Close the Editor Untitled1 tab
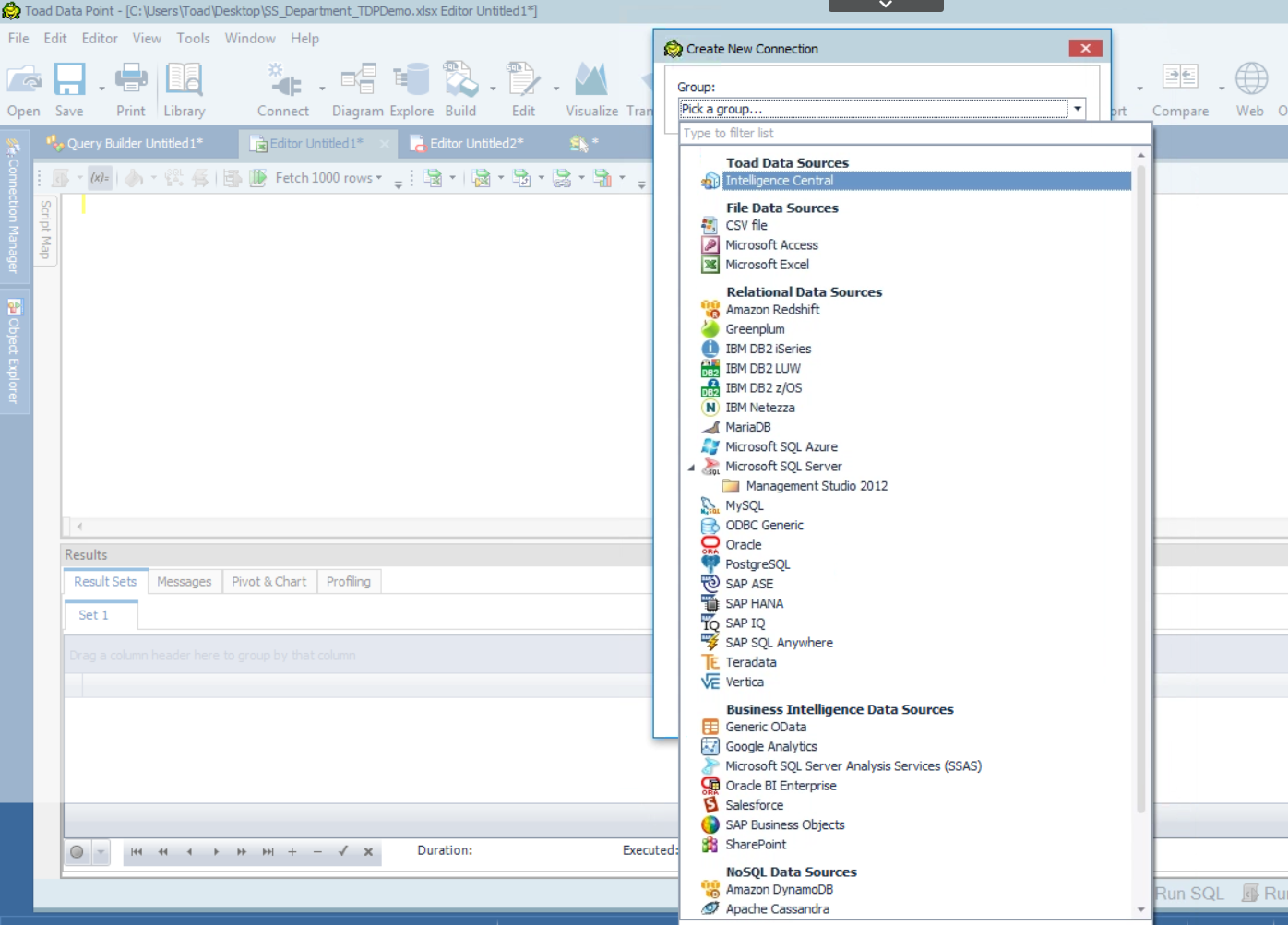 point(385,143)
